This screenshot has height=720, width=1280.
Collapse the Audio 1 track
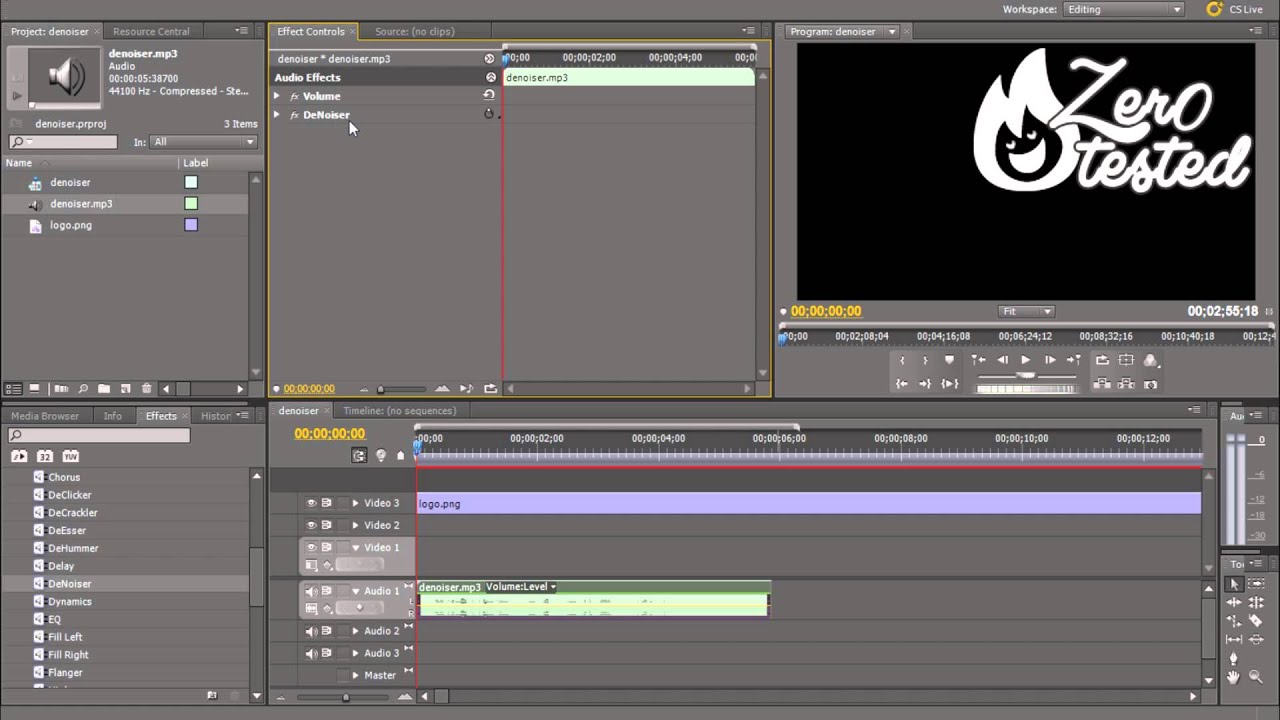click(x=355, y=591)
